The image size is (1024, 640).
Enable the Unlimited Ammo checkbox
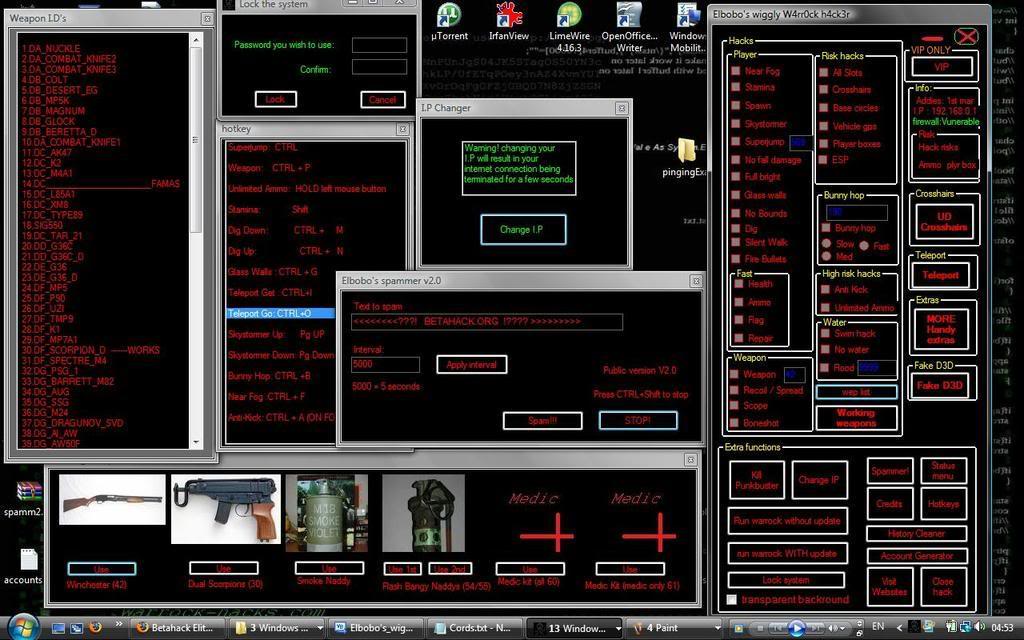pos(825,308)
